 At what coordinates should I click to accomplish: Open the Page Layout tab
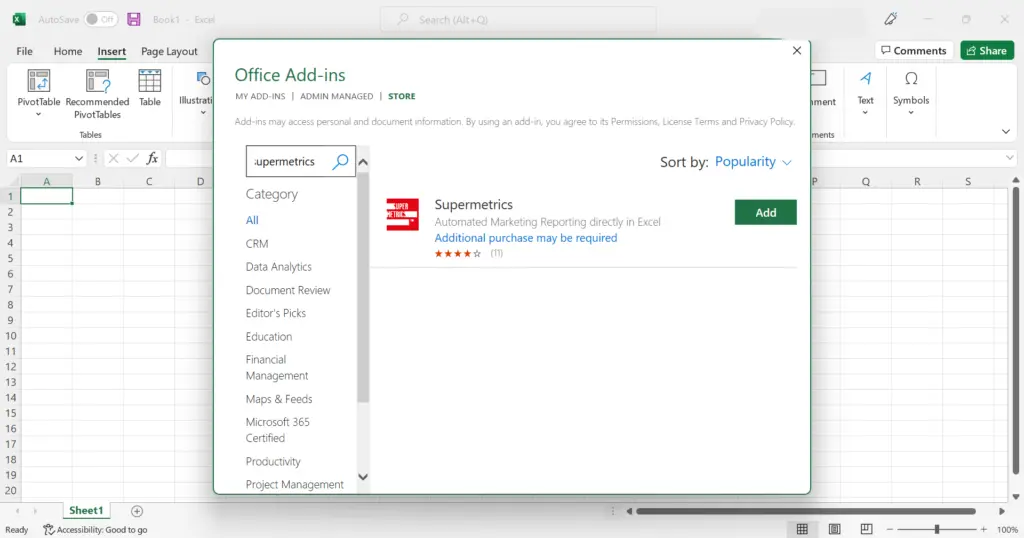[x=169, y=51]
